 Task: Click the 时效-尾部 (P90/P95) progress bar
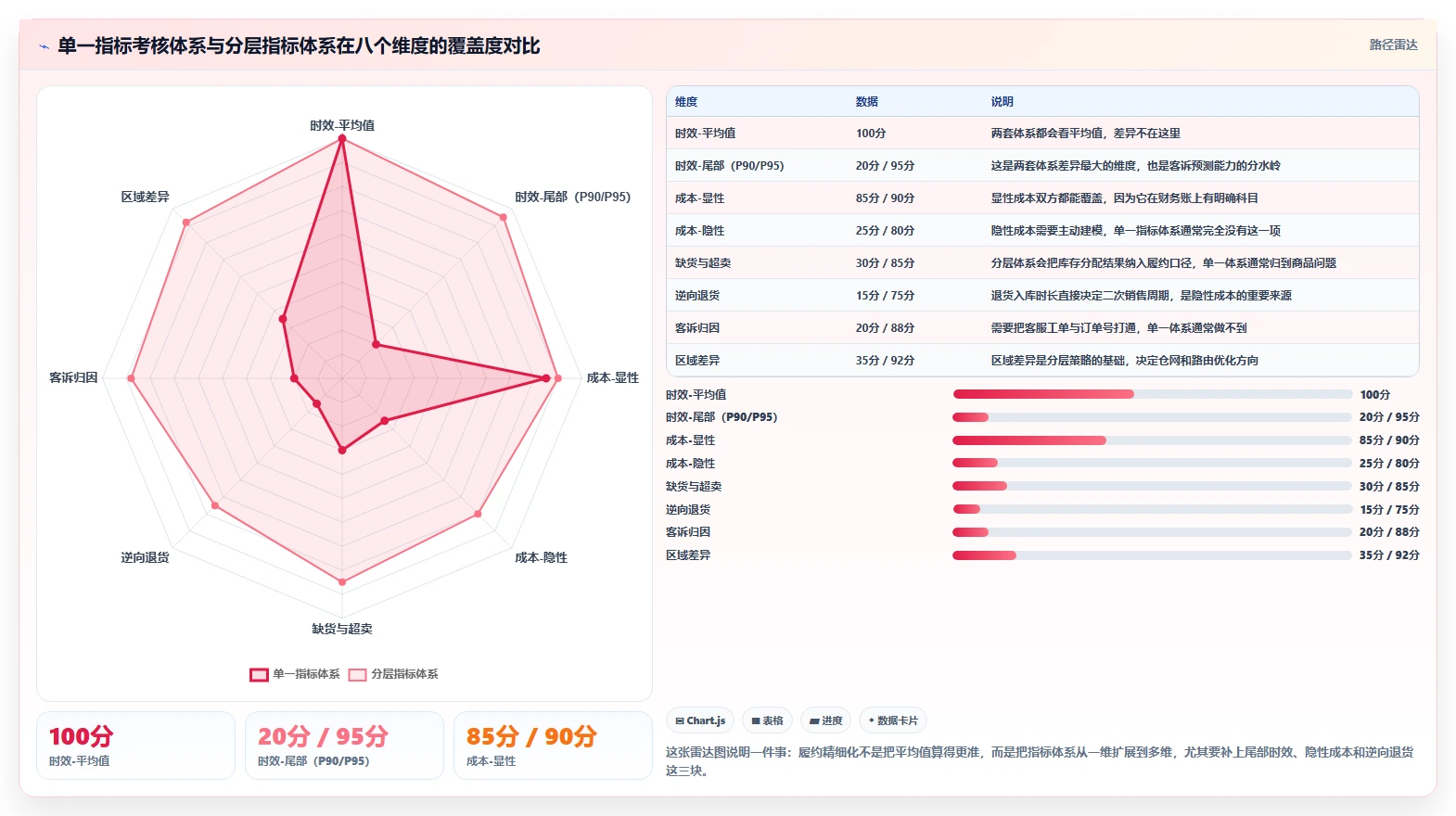tap(1152, 417)
